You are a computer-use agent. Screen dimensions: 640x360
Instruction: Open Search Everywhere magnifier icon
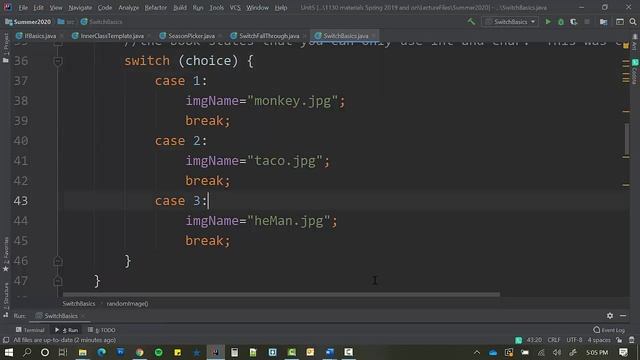click(633, 22)
